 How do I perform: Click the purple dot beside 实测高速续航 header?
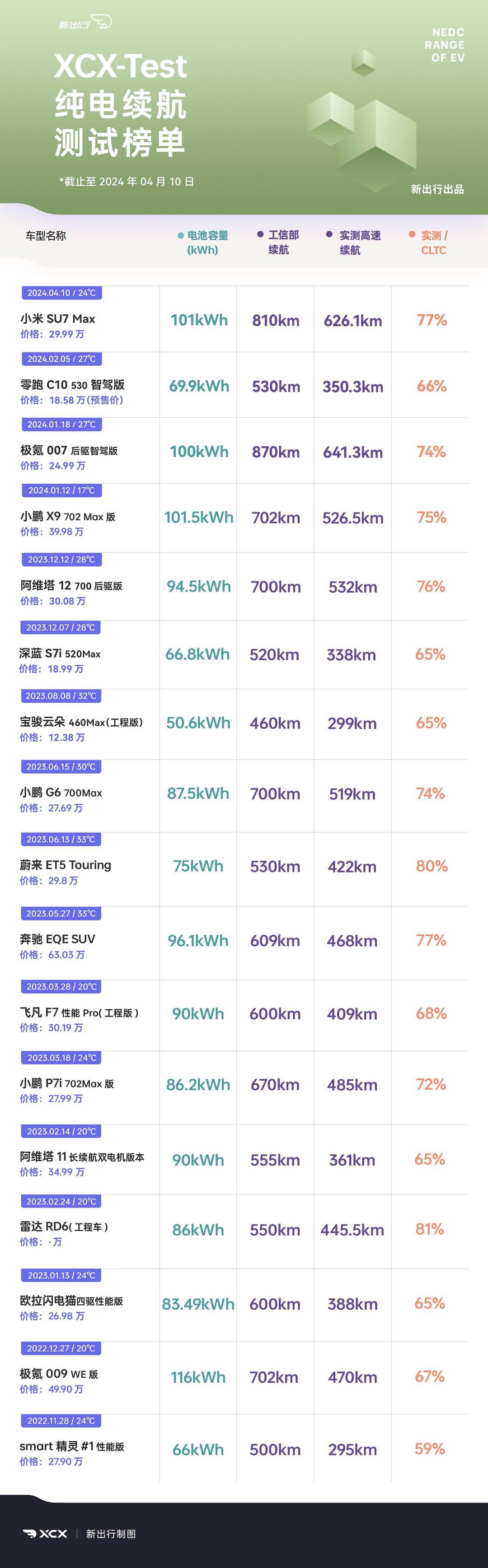coord(329,234)
